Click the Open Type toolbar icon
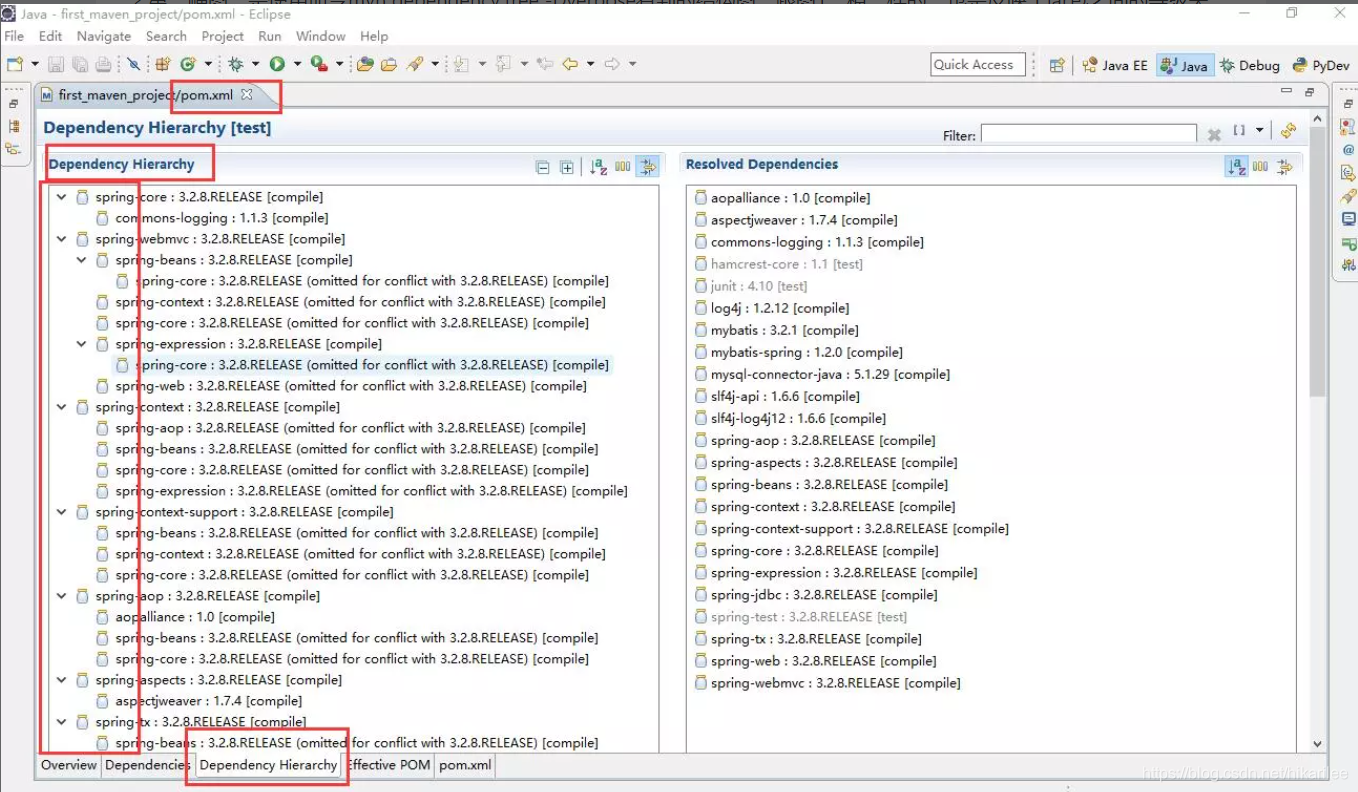Image resolution: width=1358 pixels, height=792 pixels. tap(365, 64)
